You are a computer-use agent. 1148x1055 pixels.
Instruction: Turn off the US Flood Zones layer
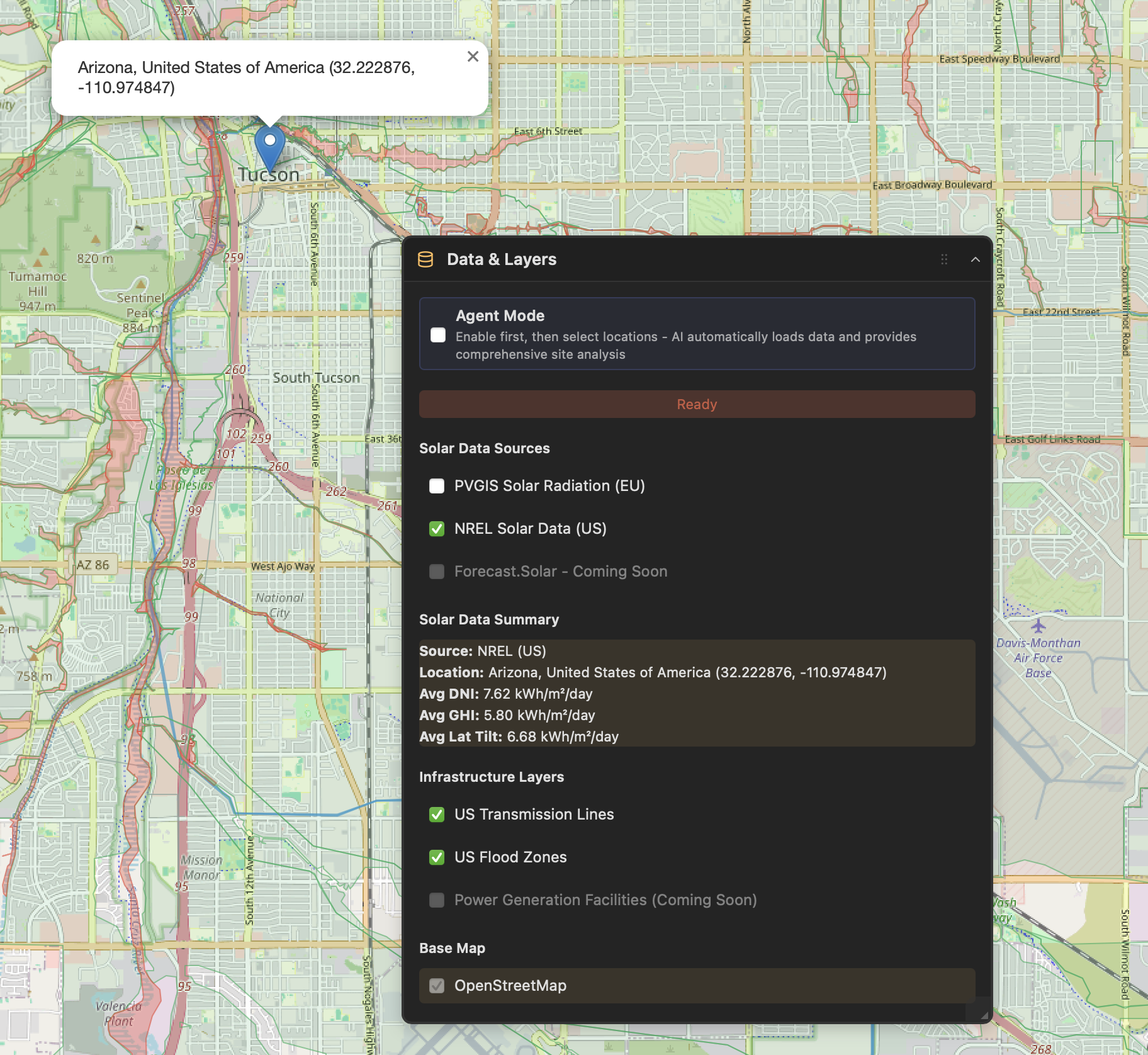(437, 857)
